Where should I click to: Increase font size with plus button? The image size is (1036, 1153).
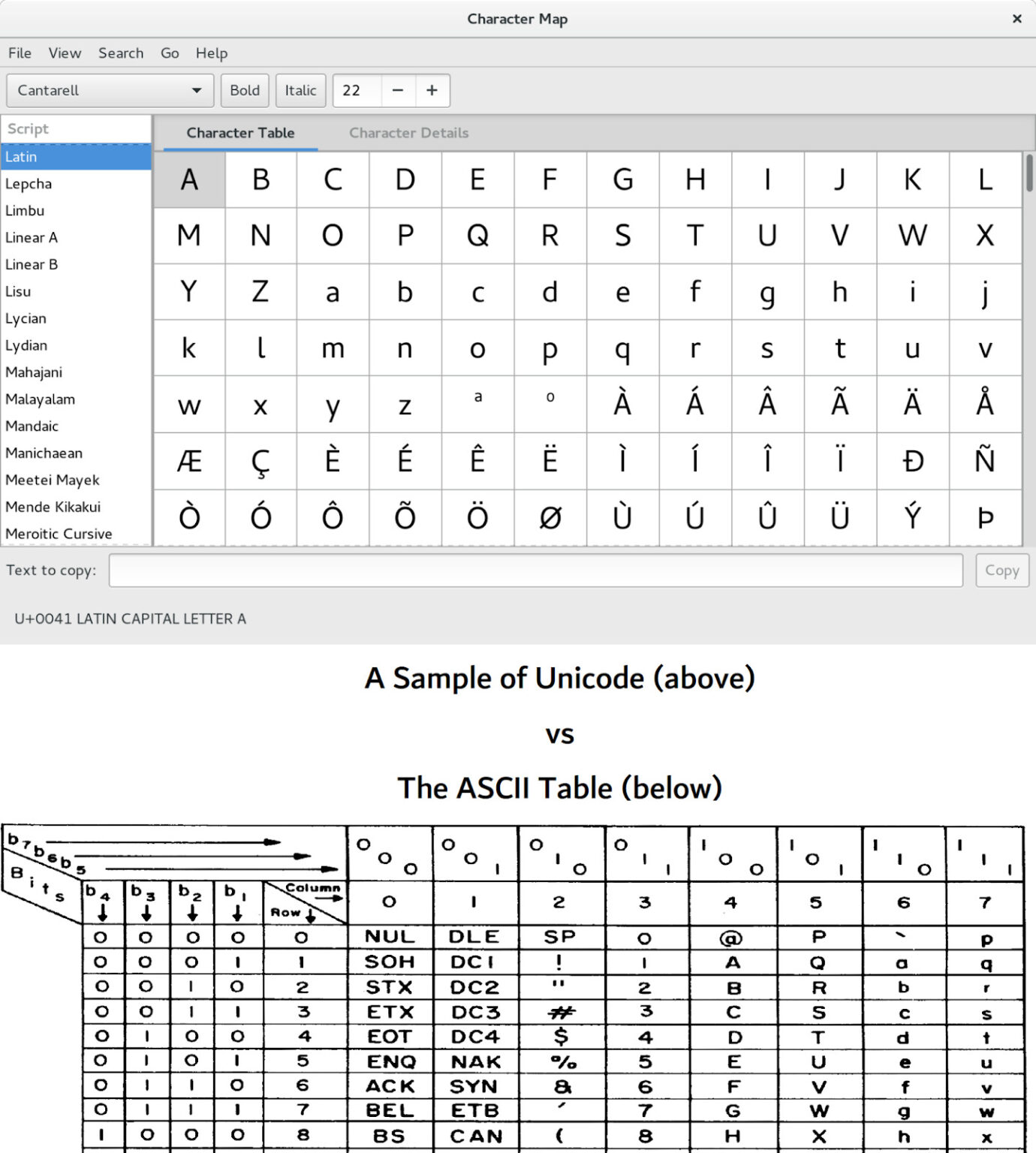click(432, 90)
